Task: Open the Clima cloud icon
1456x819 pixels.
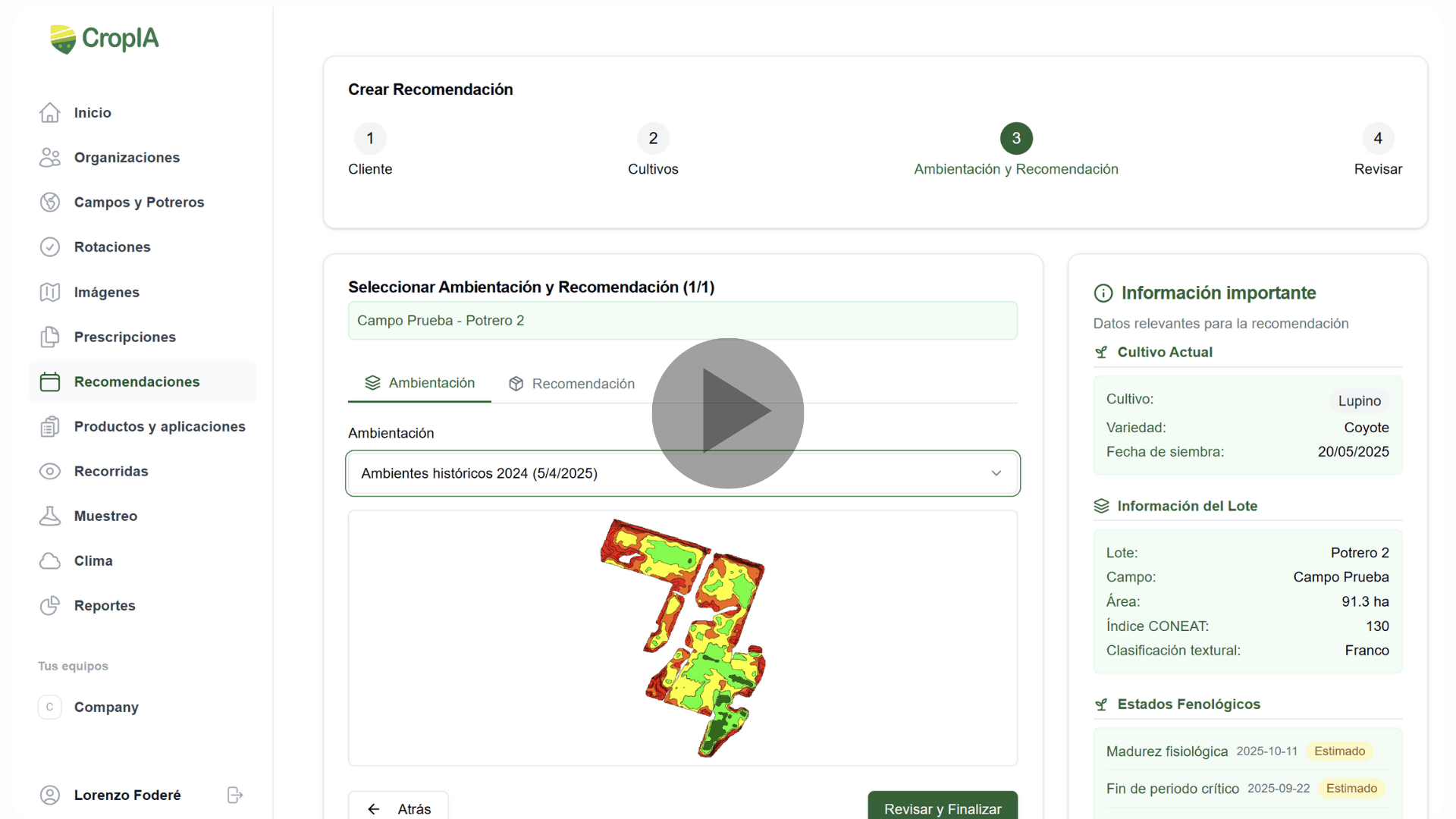Action: [50, 560]
